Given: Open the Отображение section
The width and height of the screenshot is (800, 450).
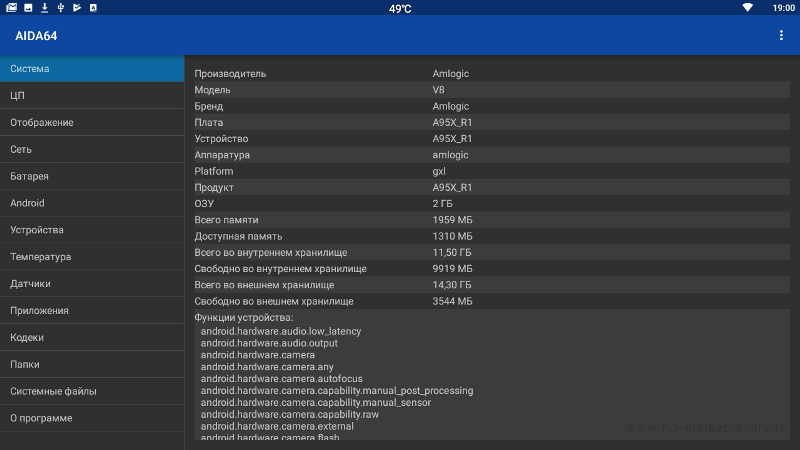Looking at the screenshot, I should [92, 122].
